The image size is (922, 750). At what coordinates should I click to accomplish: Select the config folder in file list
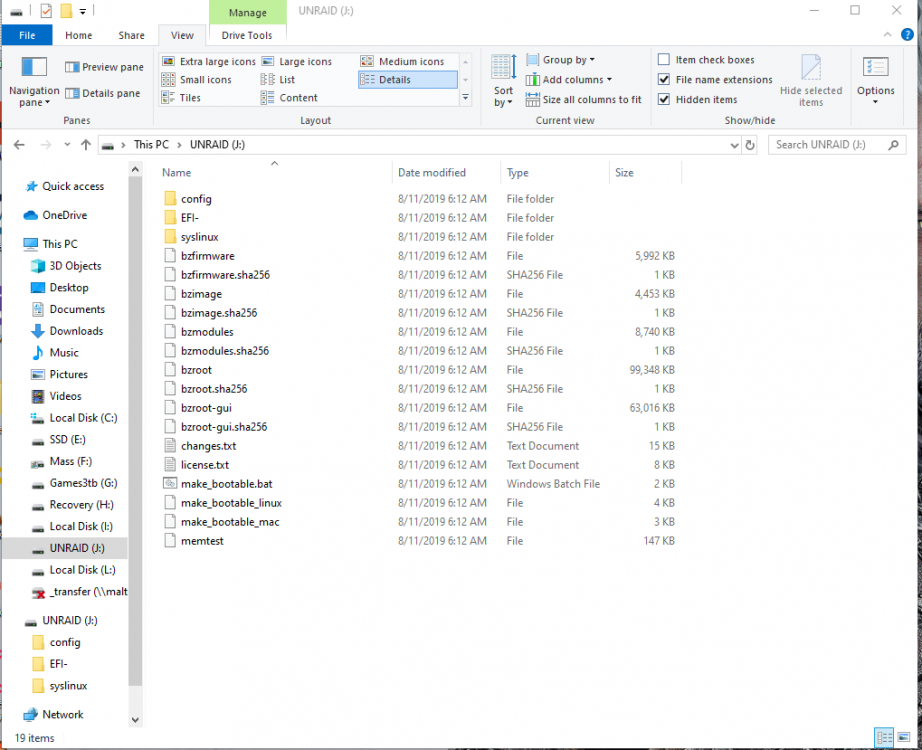tap(196, 199)
